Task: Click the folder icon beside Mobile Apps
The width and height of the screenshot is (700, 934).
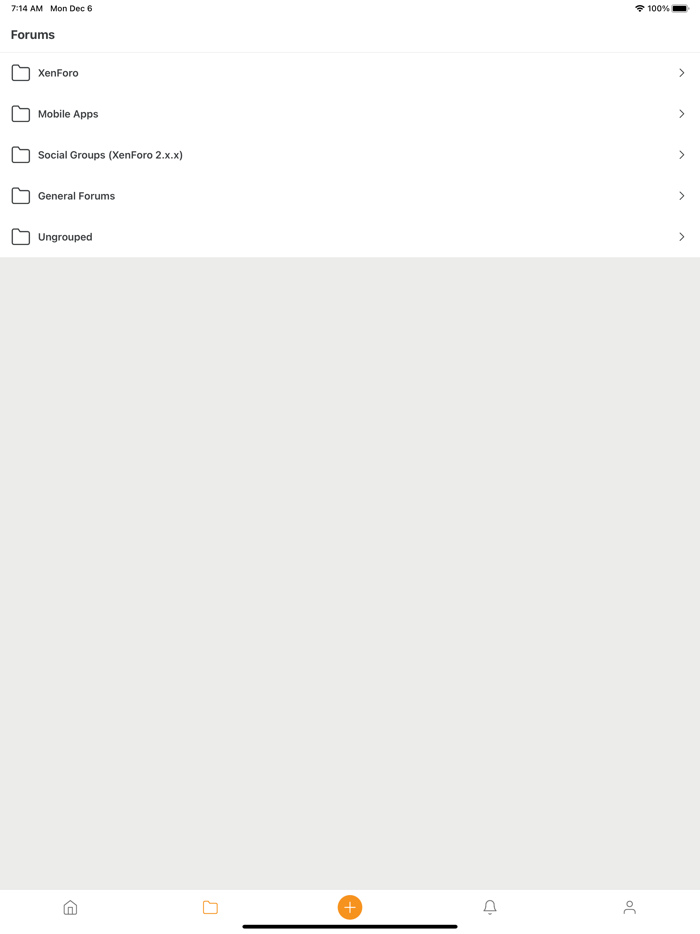Action: click(21, 113)
